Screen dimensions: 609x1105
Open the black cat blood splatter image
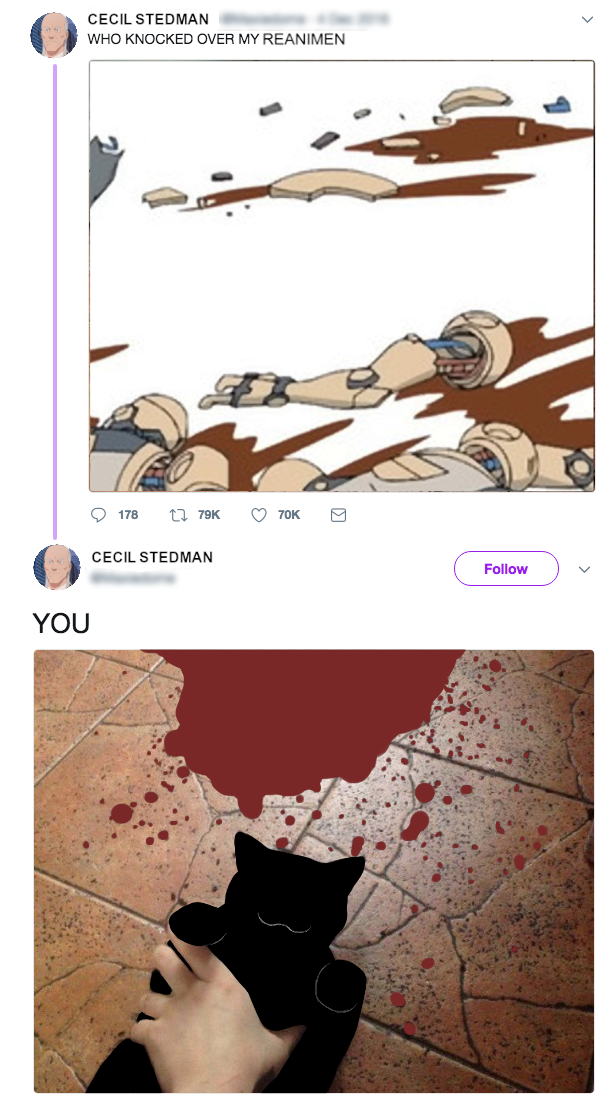[x=314, y=871]
